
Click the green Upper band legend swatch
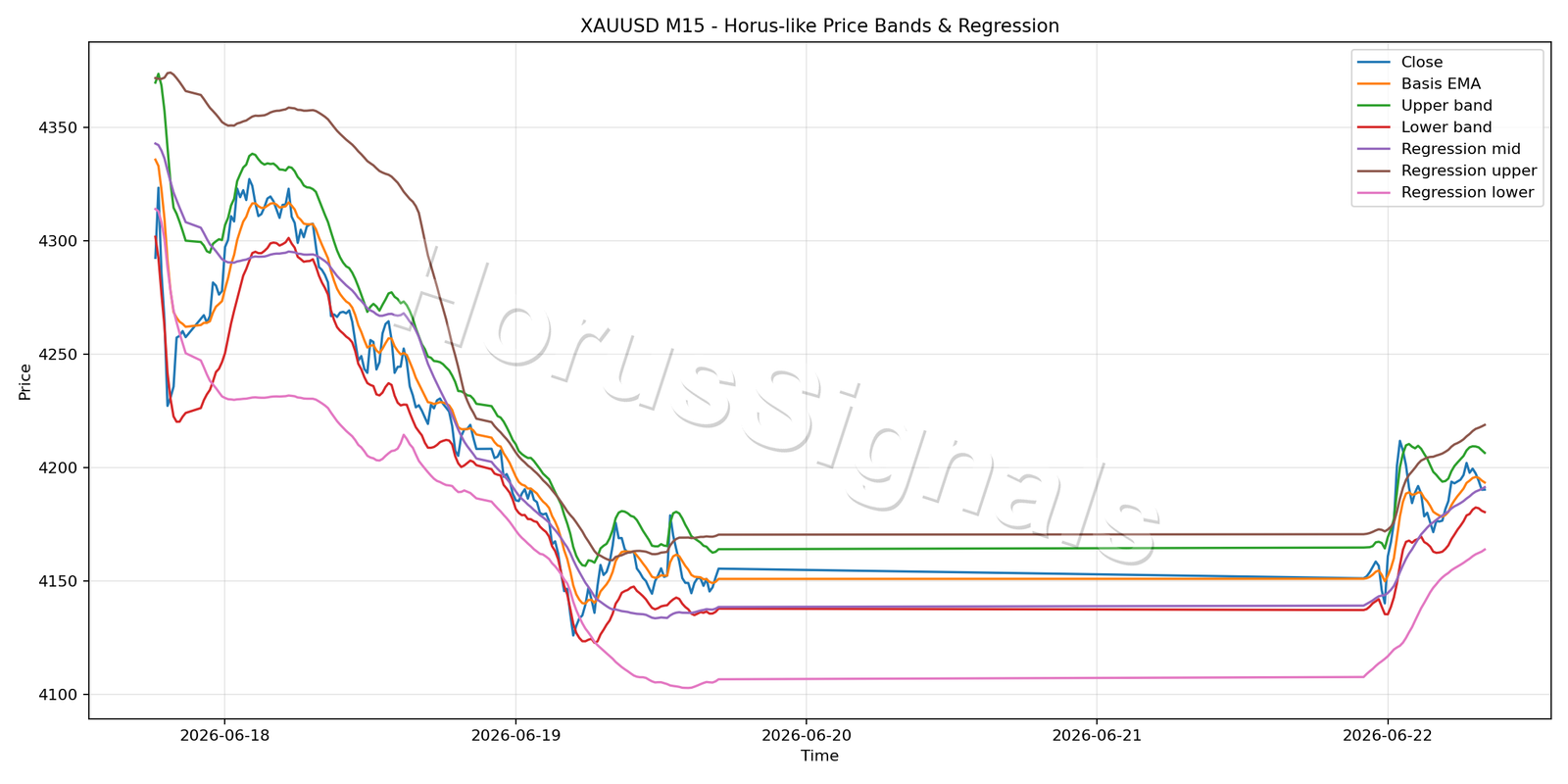1374,106
